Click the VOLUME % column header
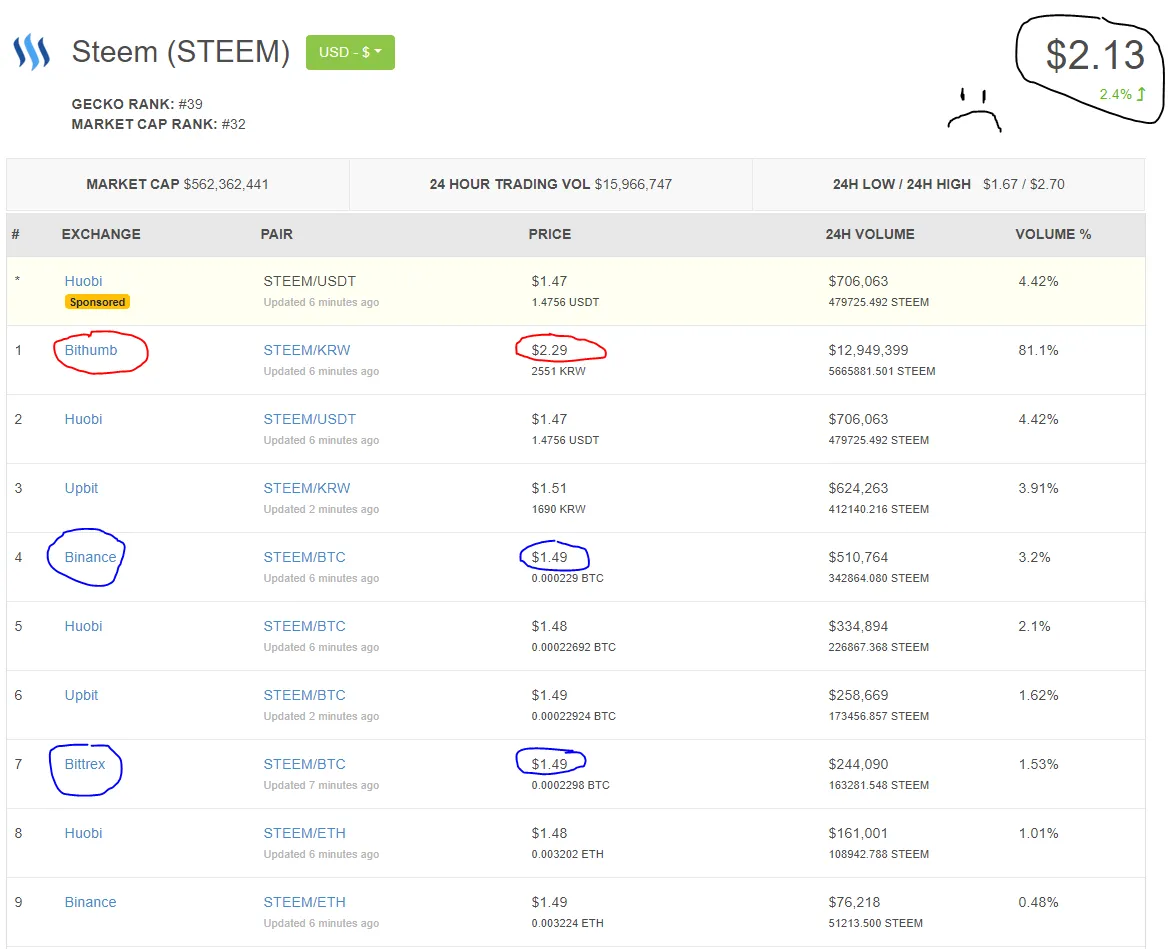1171x949 pixels. tap(1053, 234)
